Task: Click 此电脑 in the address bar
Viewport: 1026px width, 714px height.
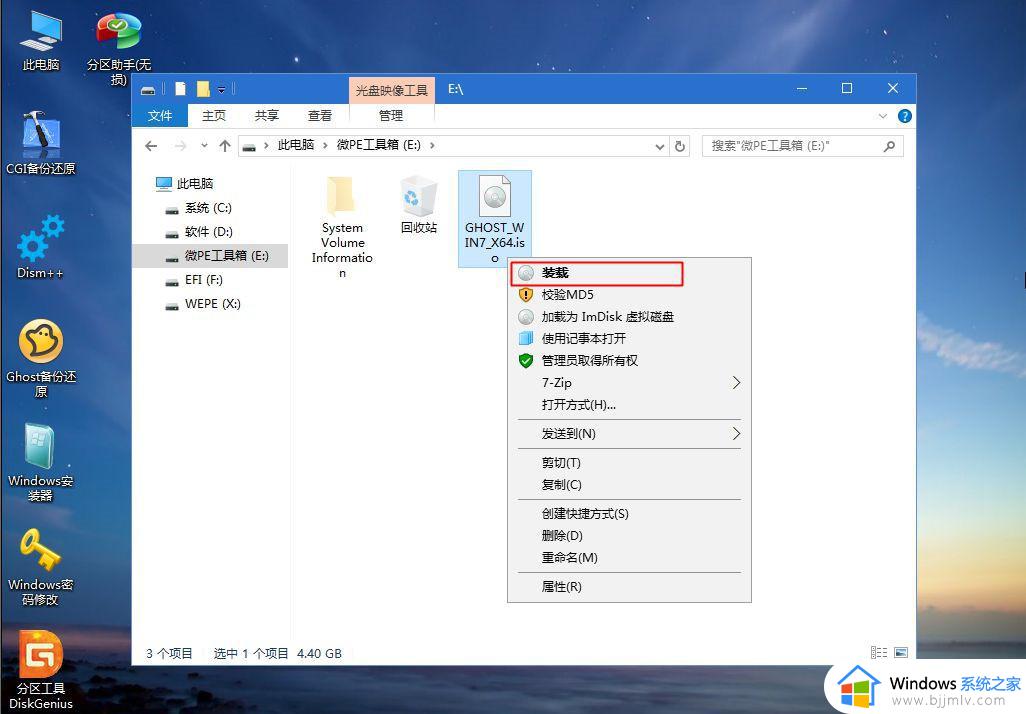Action: (296, 145)
